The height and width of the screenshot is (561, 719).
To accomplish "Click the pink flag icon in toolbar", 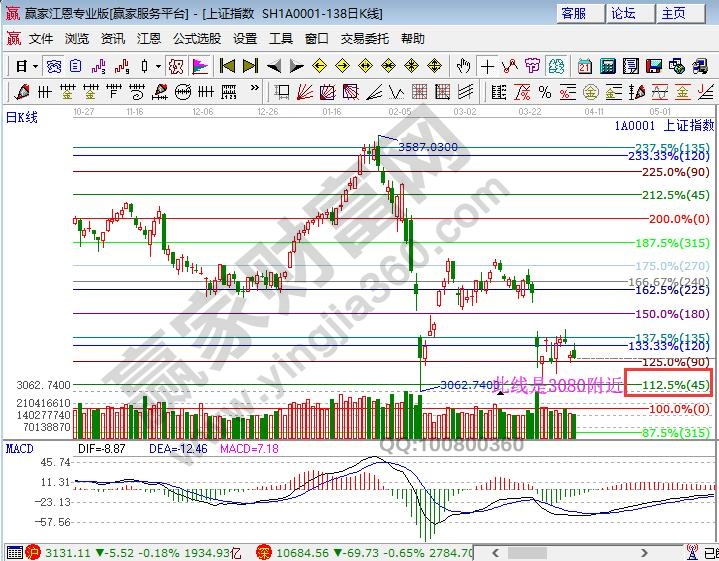I will [200, 66].
